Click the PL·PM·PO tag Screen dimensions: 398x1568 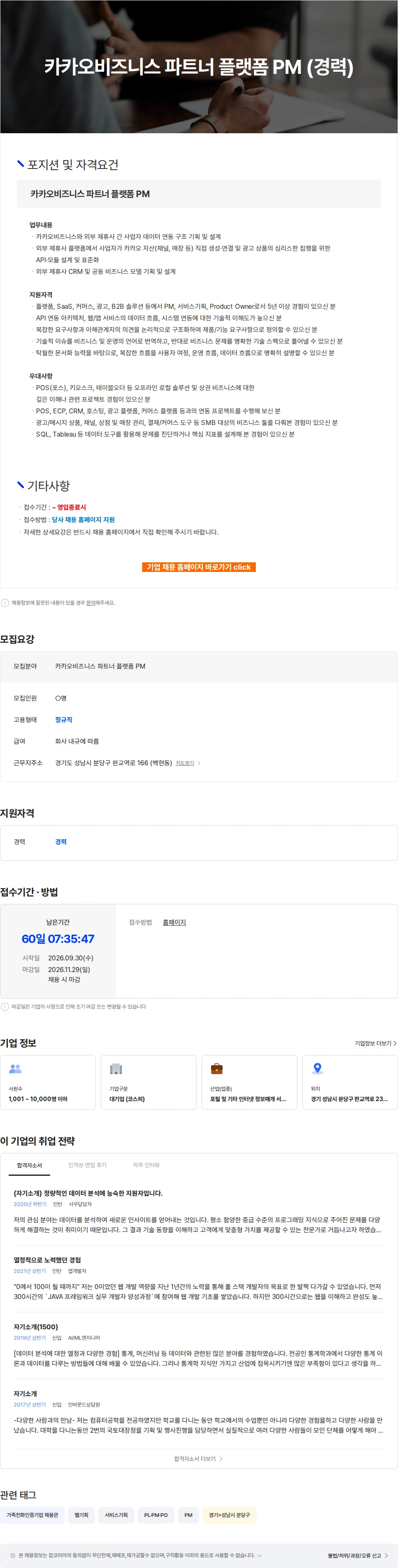coord(156,1515)
